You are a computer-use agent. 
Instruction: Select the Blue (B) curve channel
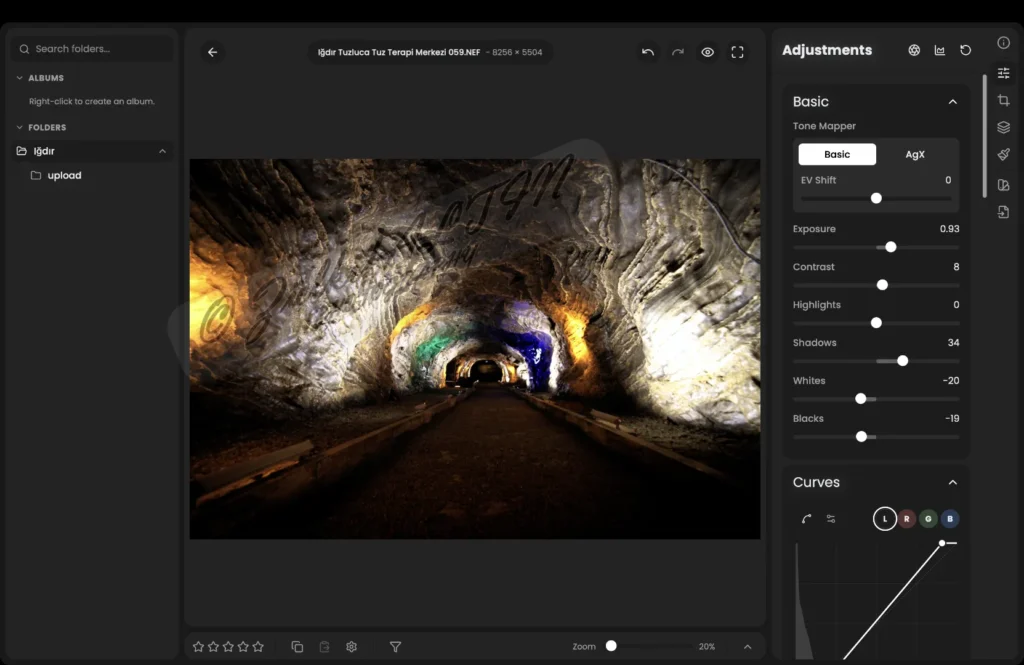pyautogui.click(x=950, y=519)
